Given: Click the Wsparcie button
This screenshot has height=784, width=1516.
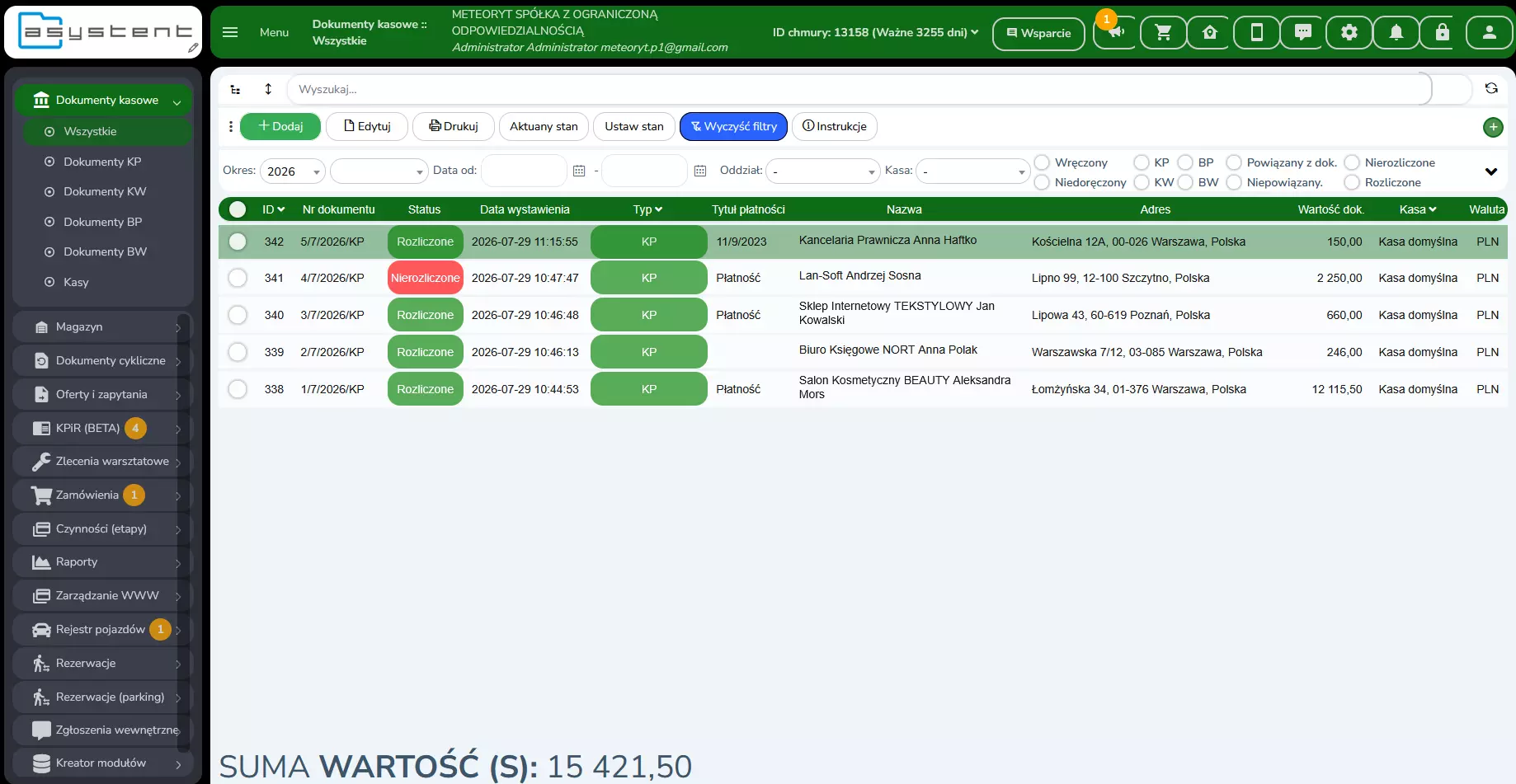Looking at the screenshot, I should click(1038, 33).
